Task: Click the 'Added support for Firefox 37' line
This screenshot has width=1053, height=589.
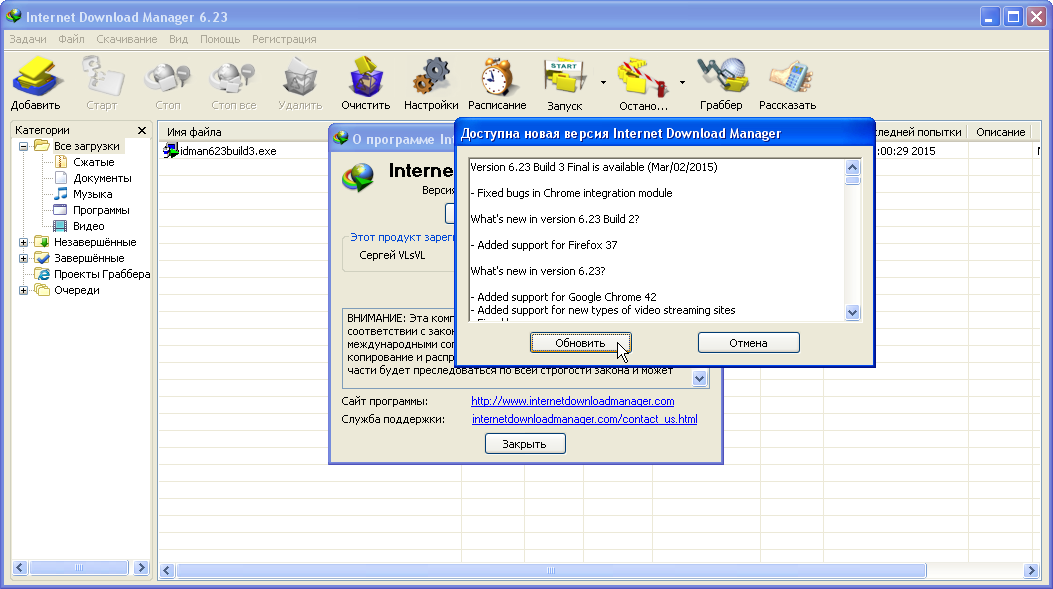Action: (544, 245)
